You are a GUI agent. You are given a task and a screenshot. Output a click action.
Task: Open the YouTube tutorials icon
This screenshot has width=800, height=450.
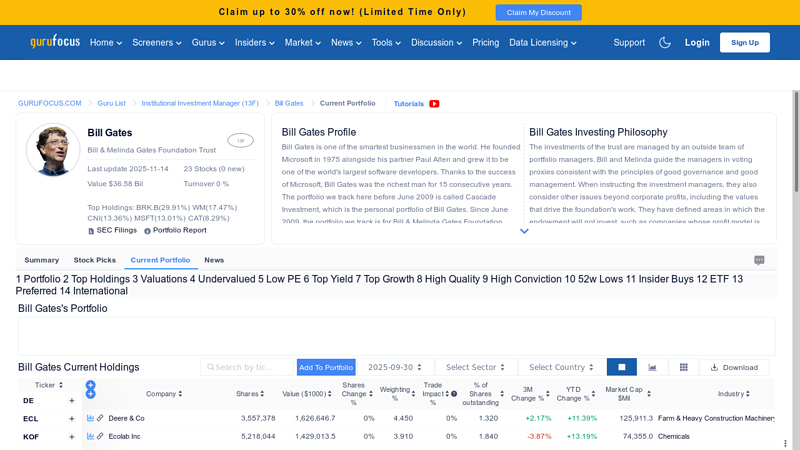tap(434, 104)
